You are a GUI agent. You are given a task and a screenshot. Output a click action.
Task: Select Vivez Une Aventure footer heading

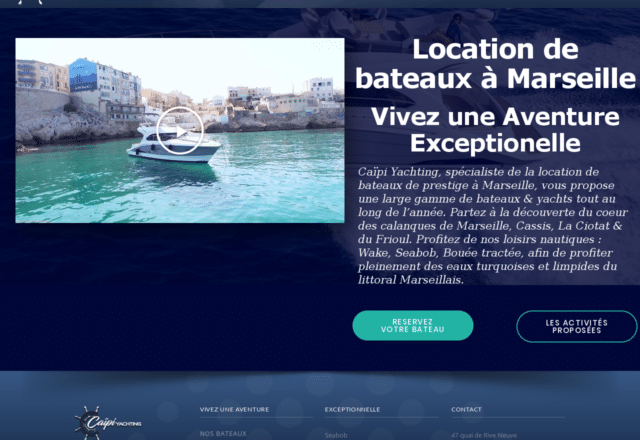[234, 409]
